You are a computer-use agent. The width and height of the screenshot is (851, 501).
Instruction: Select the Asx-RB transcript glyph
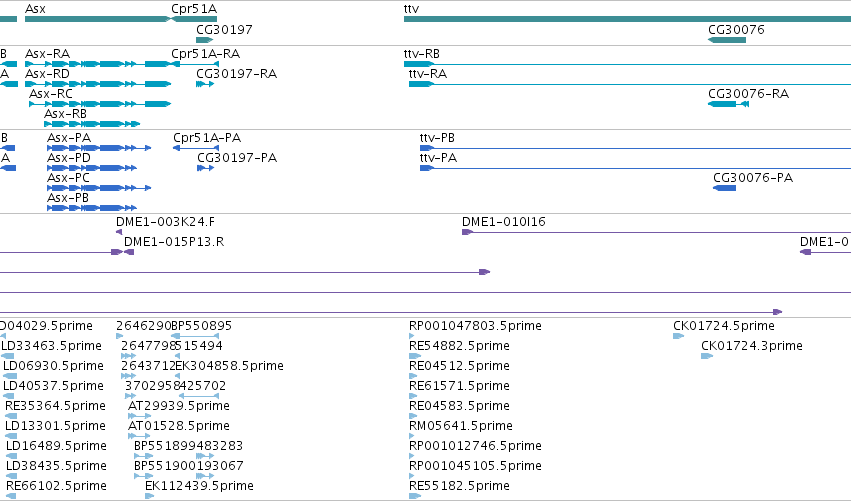[92, 124]
